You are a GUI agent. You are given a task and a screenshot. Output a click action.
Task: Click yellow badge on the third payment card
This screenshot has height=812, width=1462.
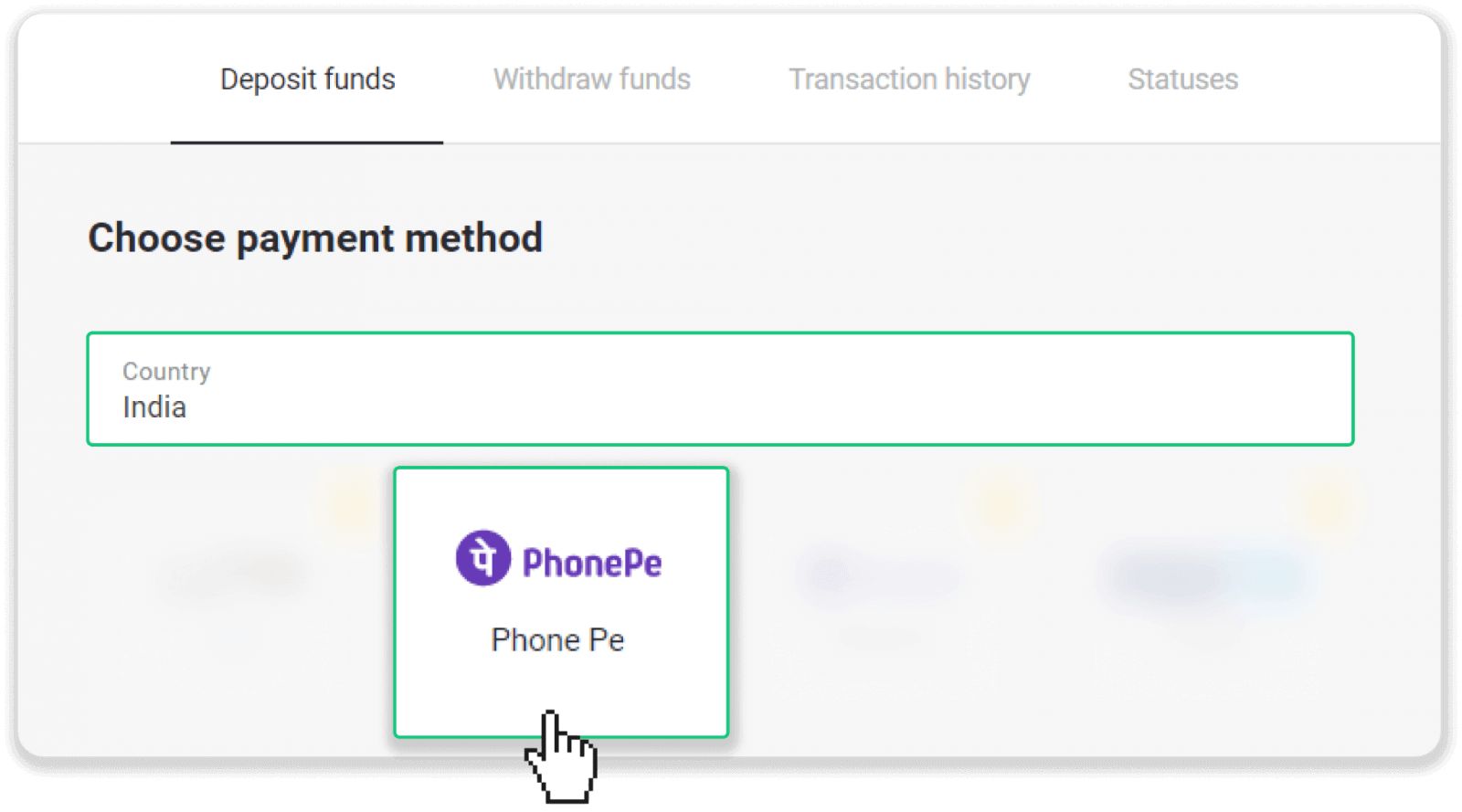pyautogui.click(x=1001, y=503)
